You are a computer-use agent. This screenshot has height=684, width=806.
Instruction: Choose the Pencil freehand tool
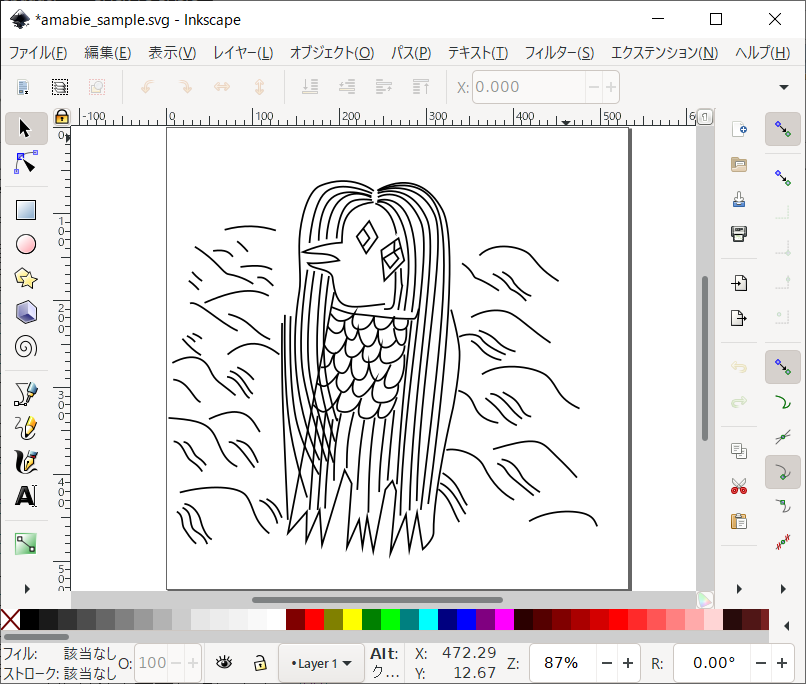tap(26, 428)
